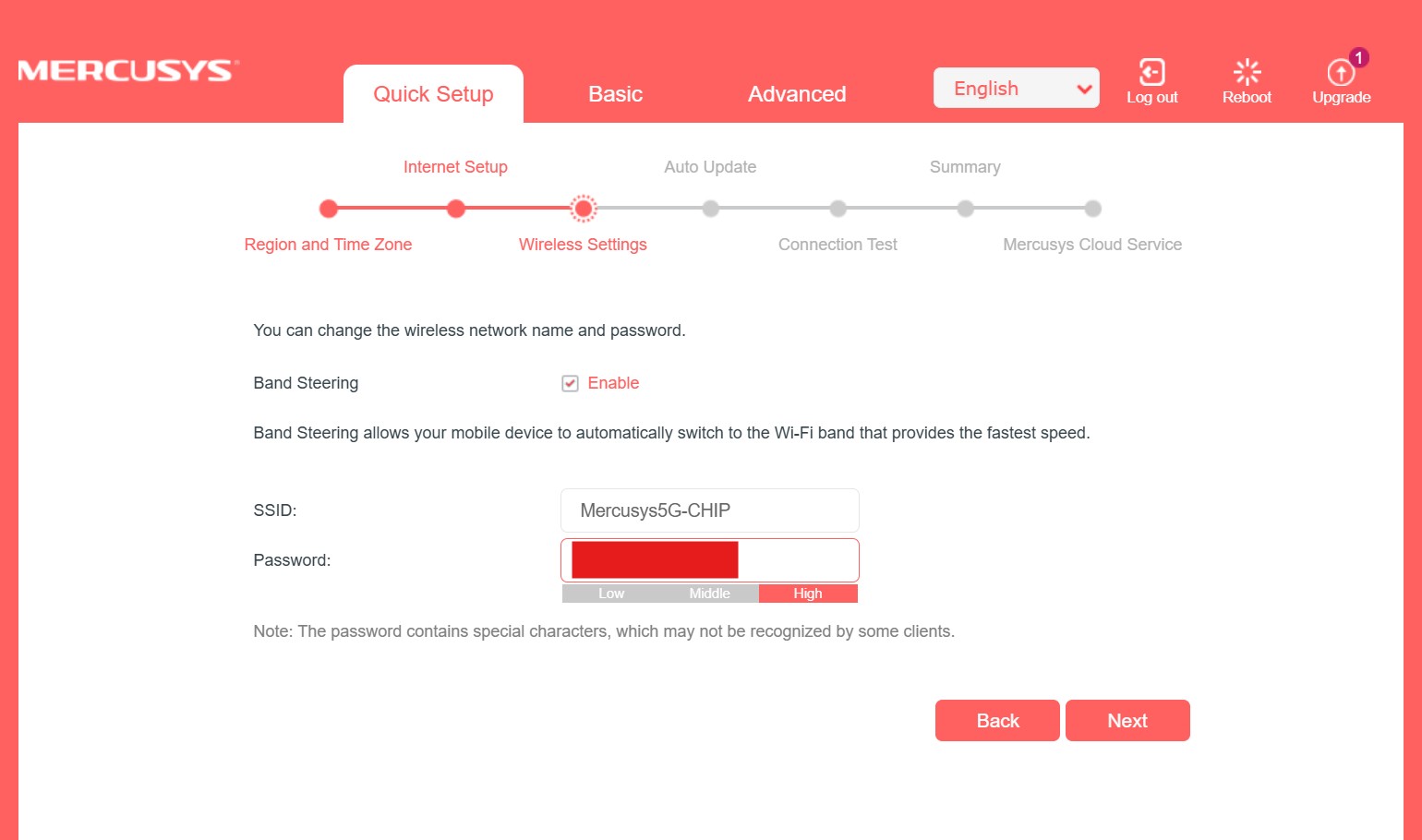Click the upgrade notification badge
The height and width of the screenshot is (840, 1422).
[x=1358, y=57]
